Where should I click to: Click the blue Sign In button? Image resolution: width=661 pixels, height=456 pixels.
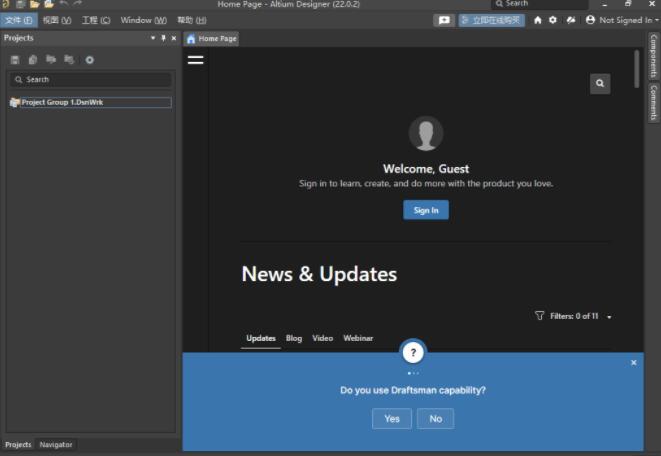click(x=426, y=210)
